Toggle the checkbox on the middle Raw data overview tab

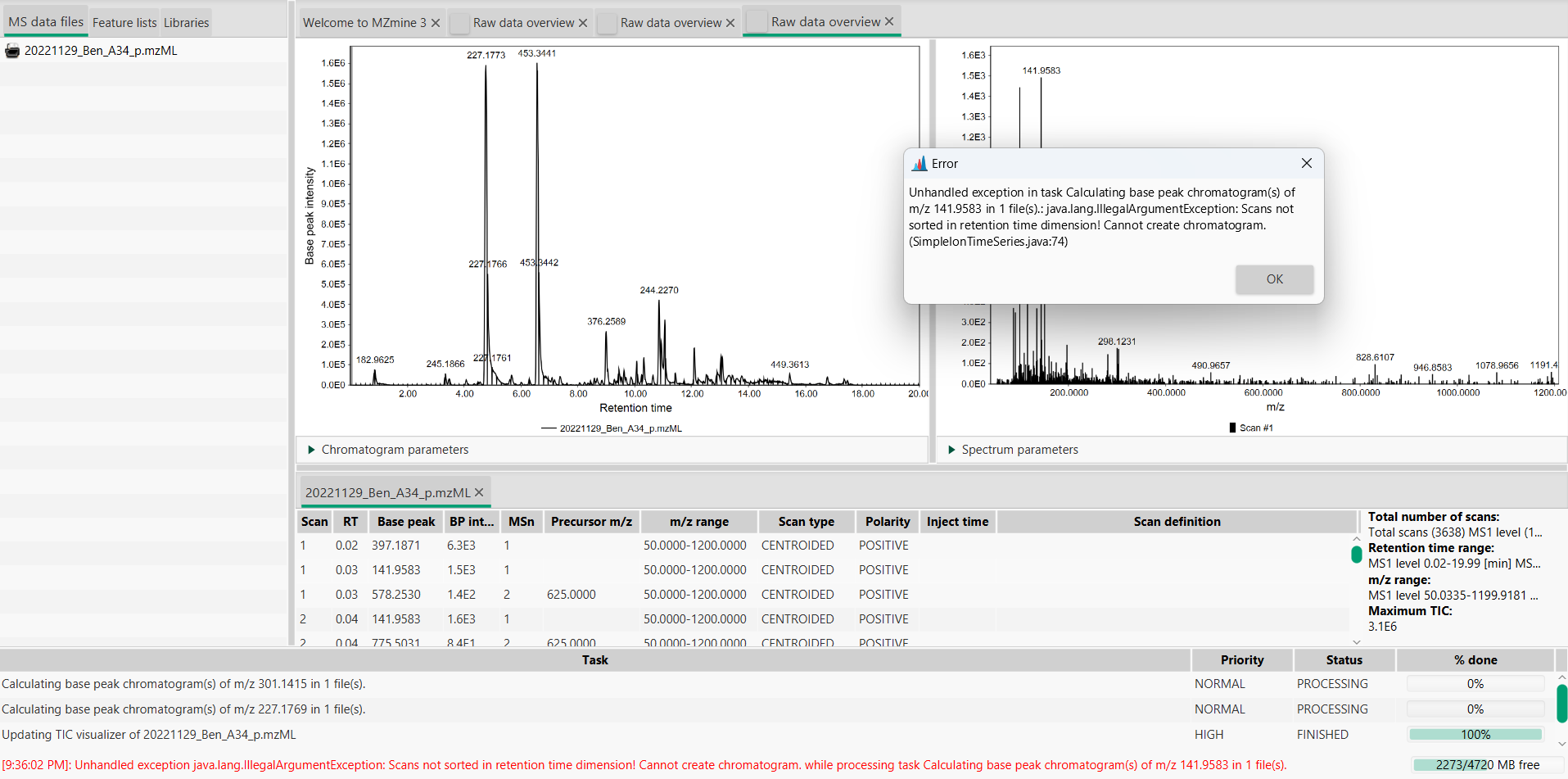tap(607, 23)
